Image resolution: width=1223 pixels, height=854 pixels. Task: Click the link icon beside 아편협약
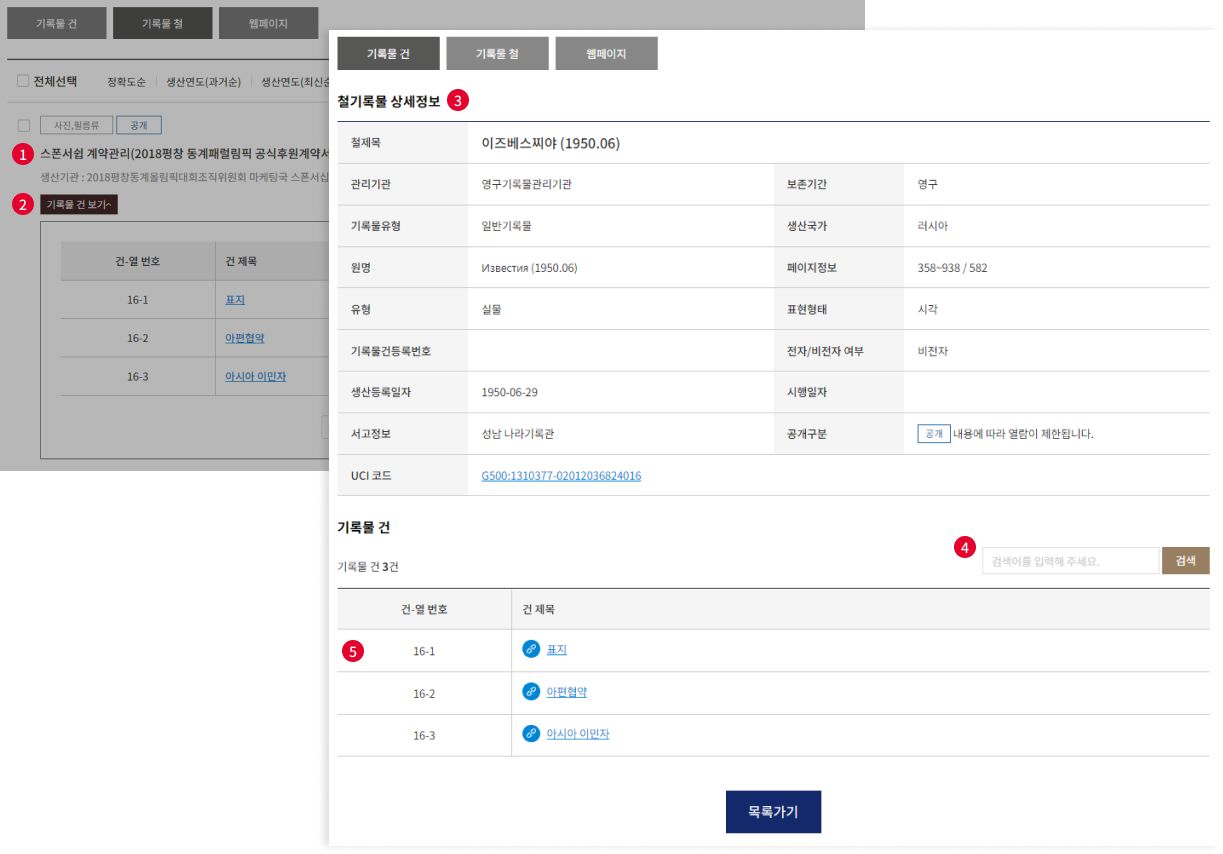click(531, 692)
